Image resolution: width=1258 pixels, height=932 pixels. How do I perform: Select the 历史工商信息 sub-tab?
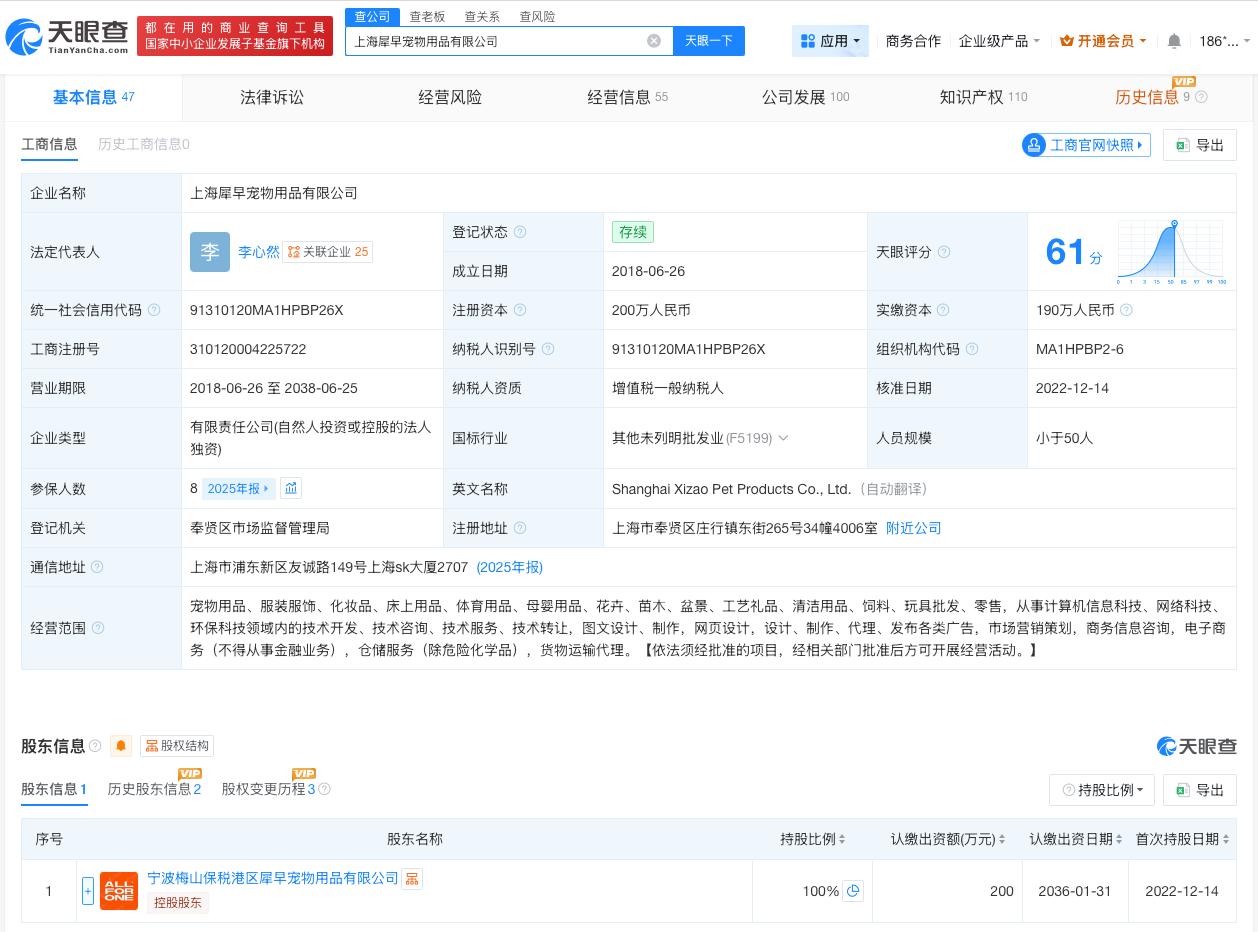tap(143, 144)
